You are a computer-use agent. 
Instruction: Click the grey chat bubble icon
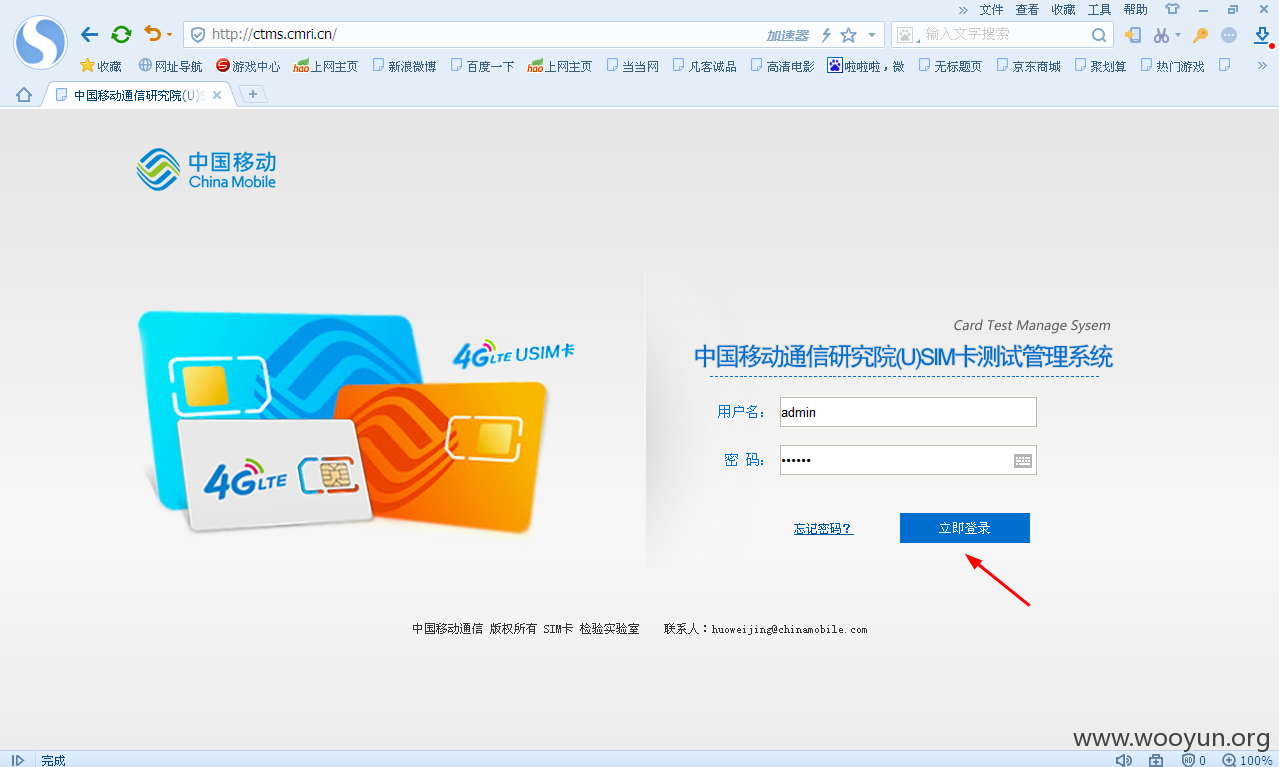(1229, 35)
